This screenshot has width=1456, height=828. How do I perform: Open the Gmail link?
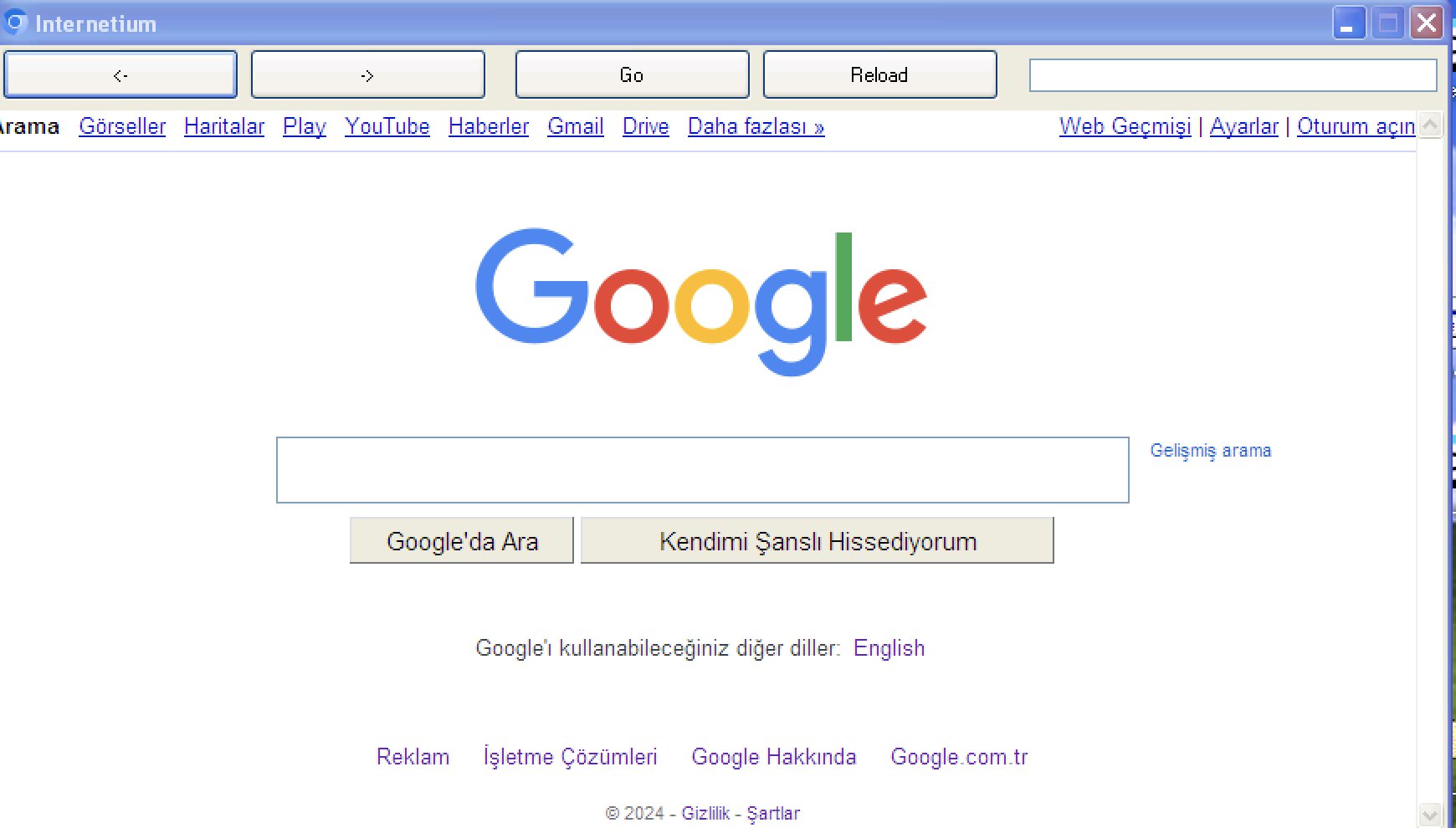coord(576,126)
